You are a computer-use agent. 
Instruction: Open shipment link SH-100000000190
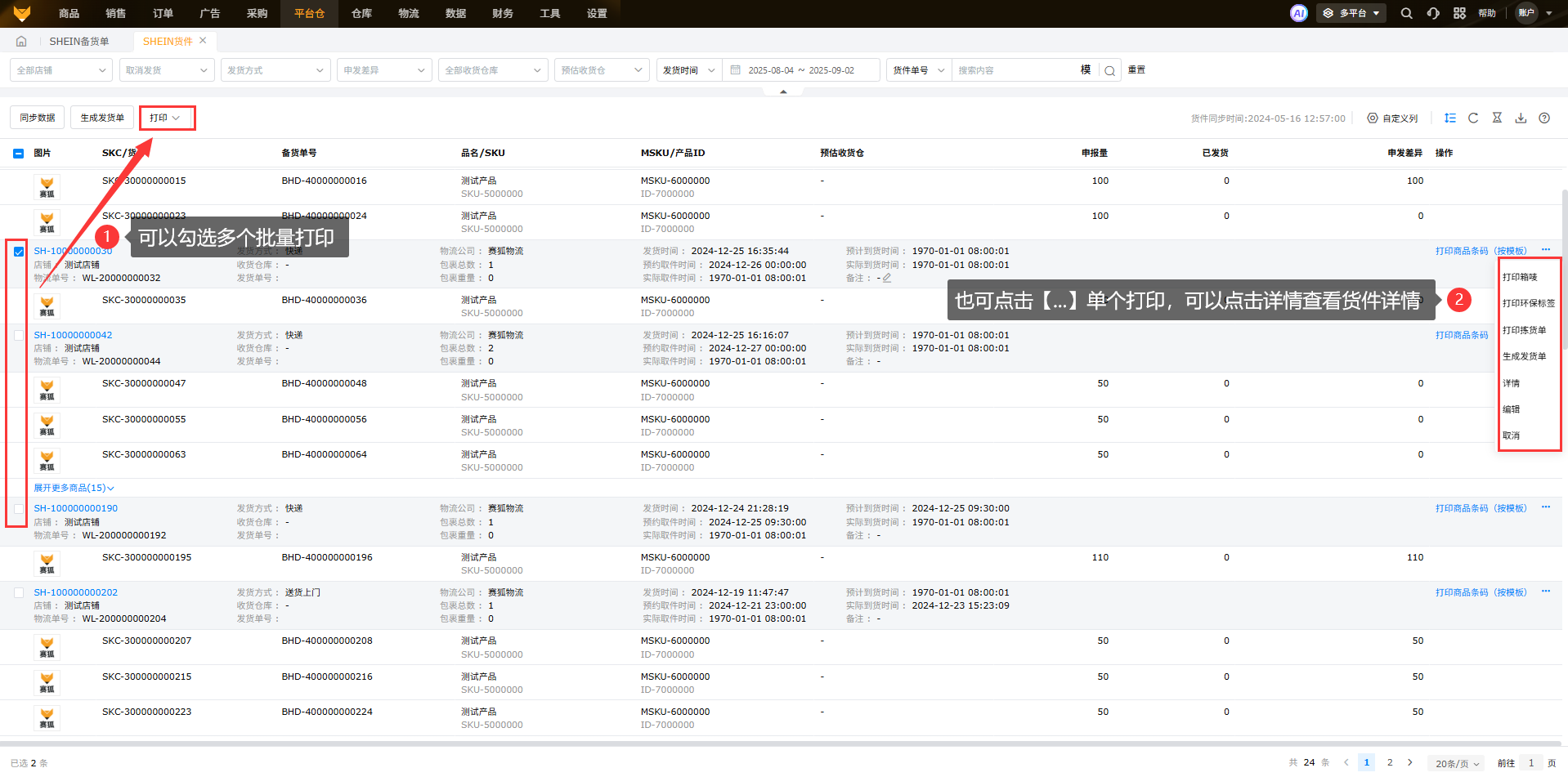tap(75, 508)
